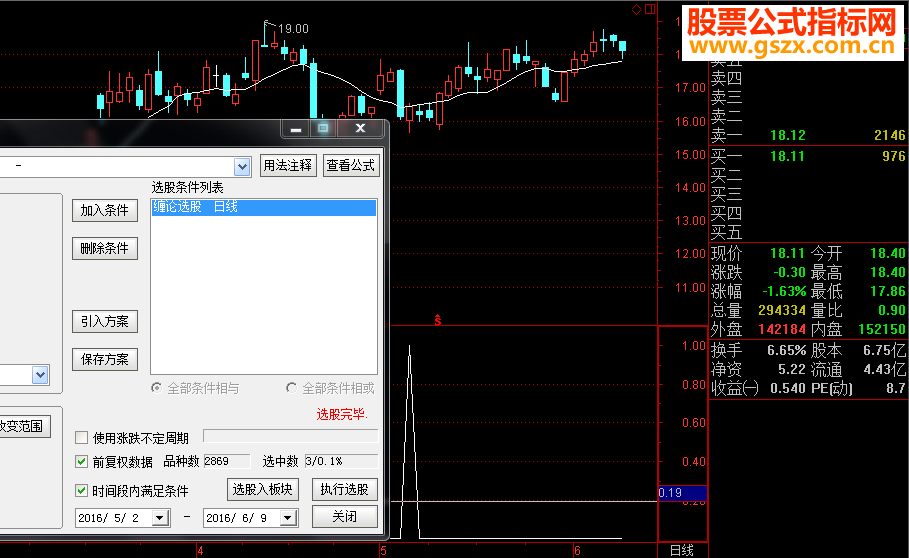This screenshot has width=909, height=558.
Task: Click month 5 marker on time axis
Action: (x=383, y=550)
